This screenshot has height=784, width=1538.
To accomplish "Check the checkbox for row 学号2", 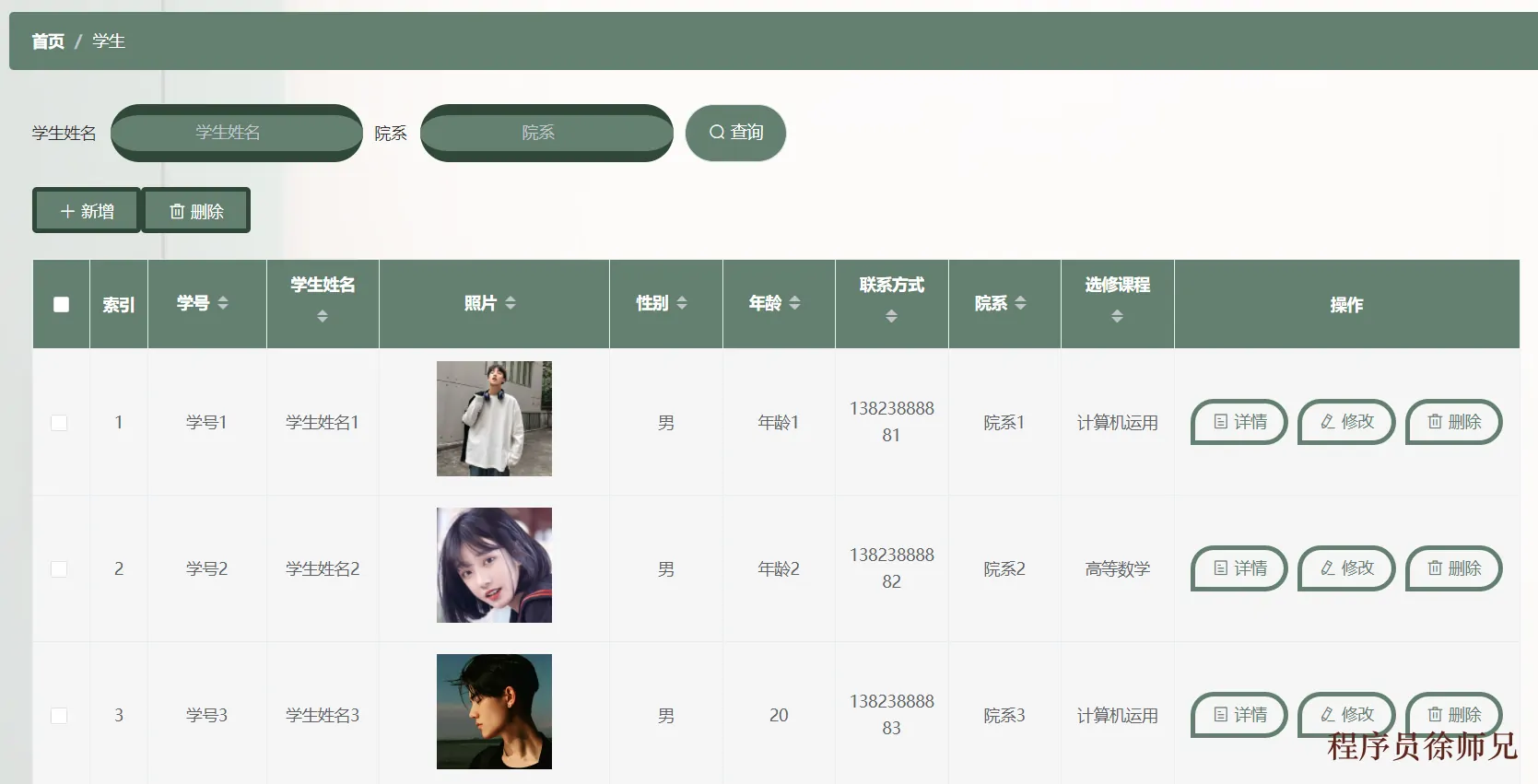I will (59, 569).
